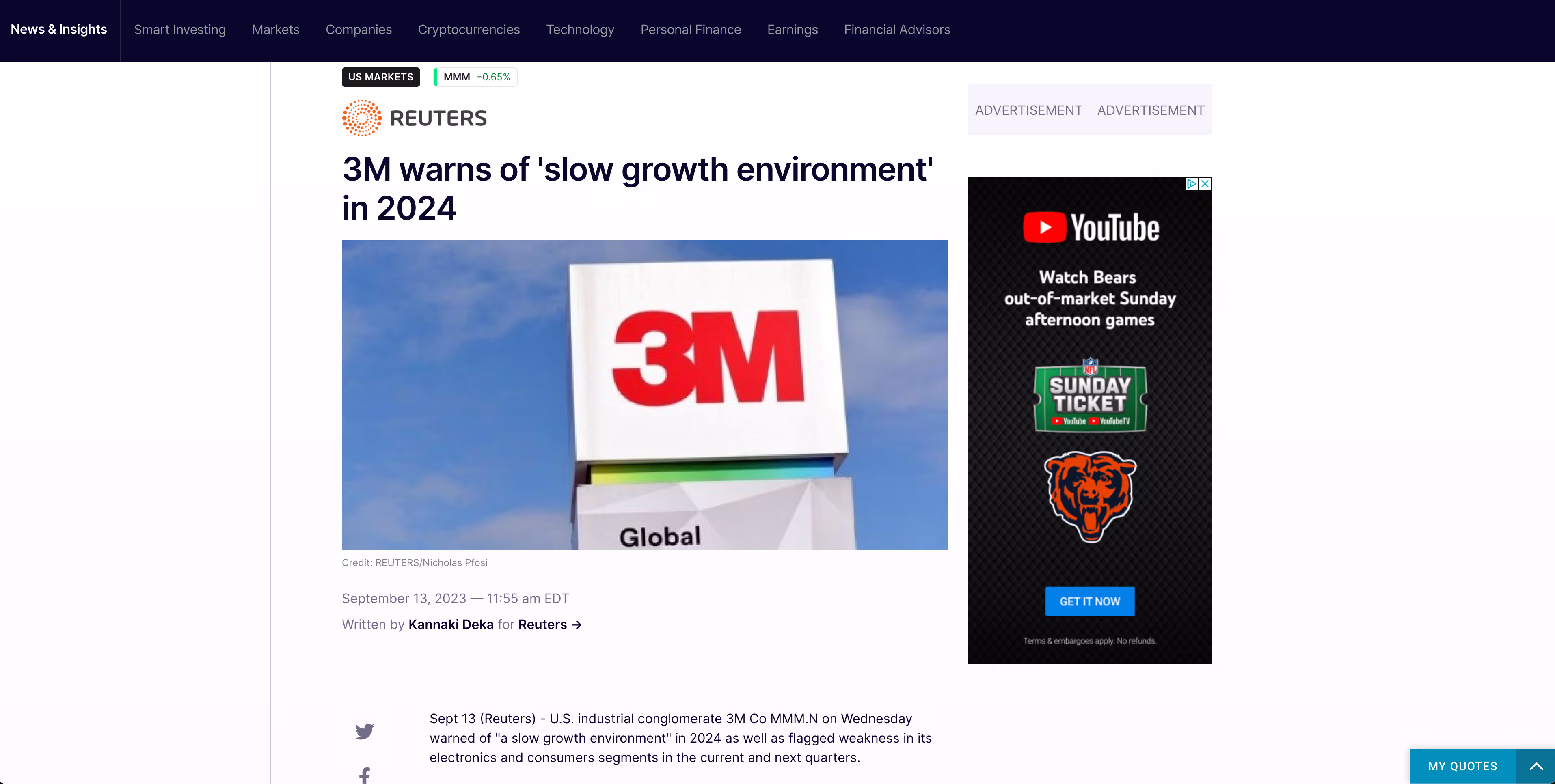Screen dimensions: 1555x784
Task: Follow the Reuters arrow link
Action: (550, 624)
